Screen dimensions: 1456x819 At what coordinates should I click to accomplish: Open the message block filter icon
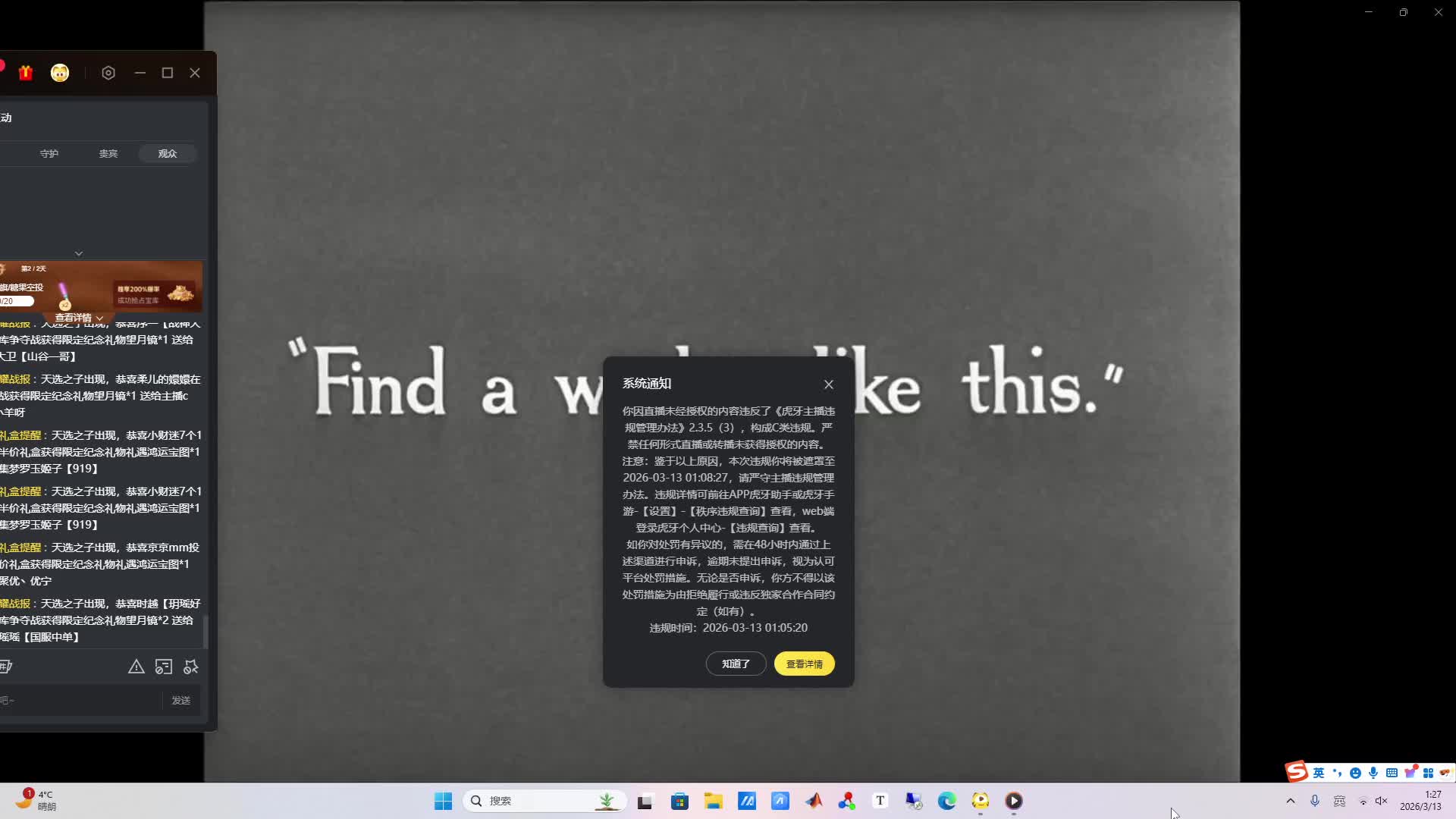[x=164, y=667]
